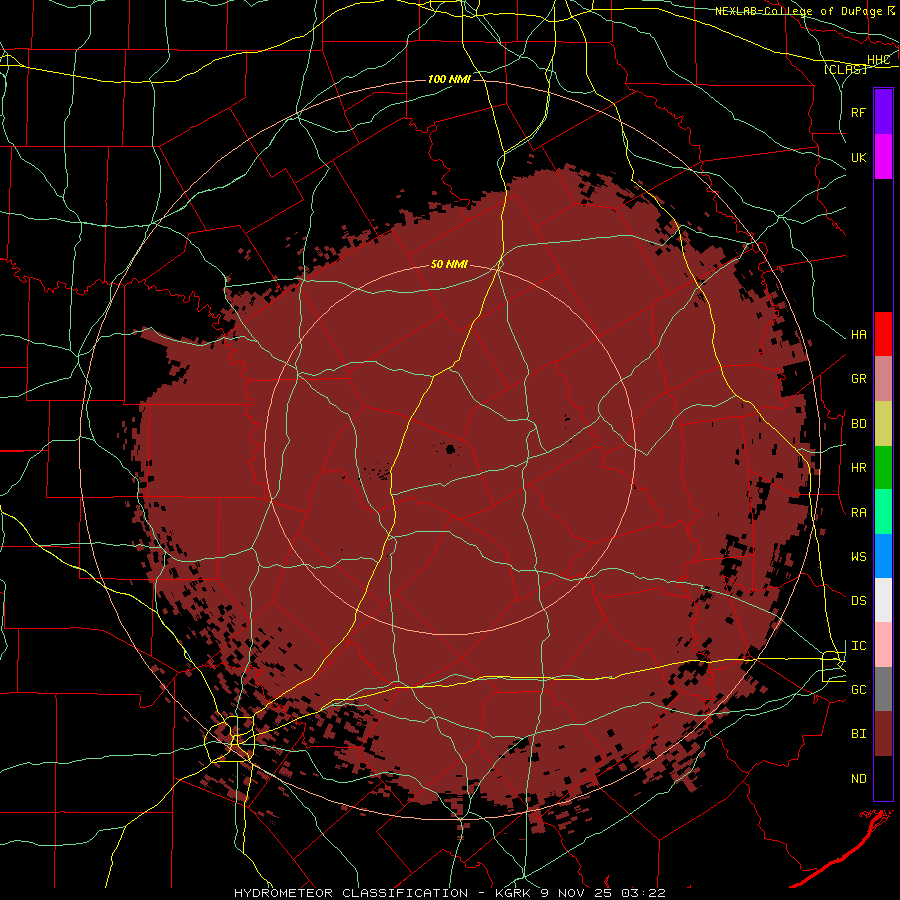Click the 50 NMI range ring label
The height and width of the screenshot is (900, 900).
(x=449, y=264)
